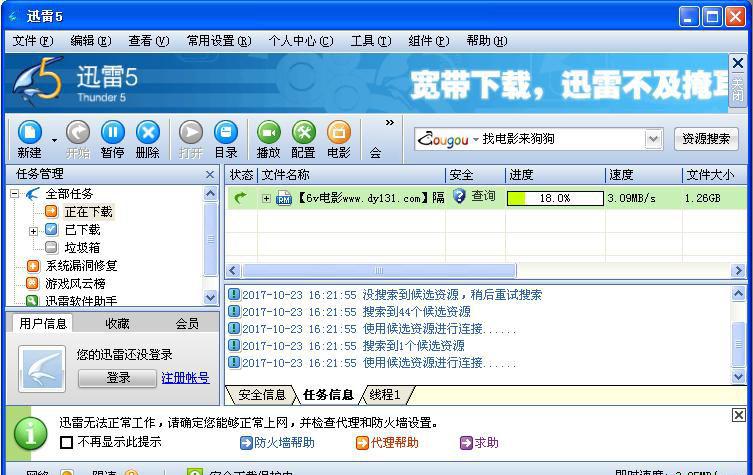Open the 文件(F) menu
The height and width of the screenshot is (475, 753).
pyautogui.click(x=33, y=41)
